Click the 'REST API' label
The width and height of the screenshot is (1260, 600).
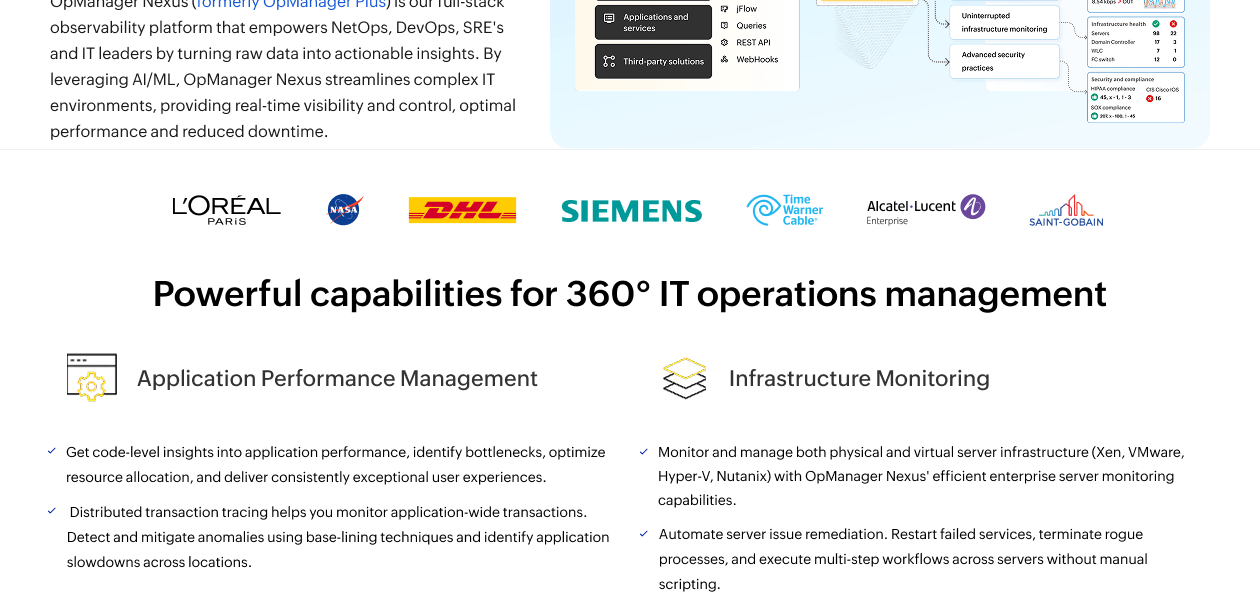tap(753, 42)
